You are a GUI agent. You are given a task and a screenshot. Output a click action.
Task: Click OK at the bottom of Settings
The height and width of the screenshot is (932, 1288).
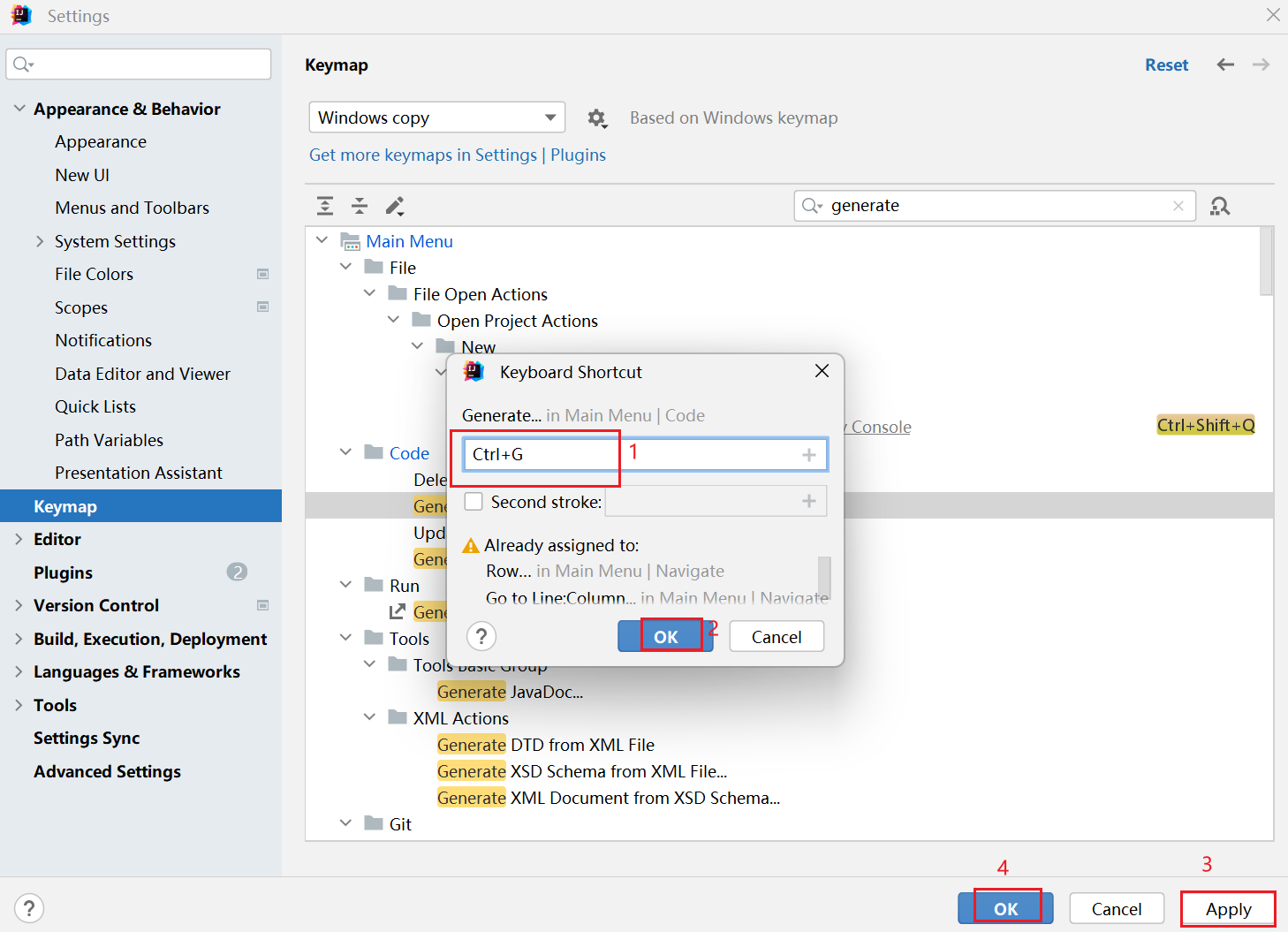[x=1005, y=908]
